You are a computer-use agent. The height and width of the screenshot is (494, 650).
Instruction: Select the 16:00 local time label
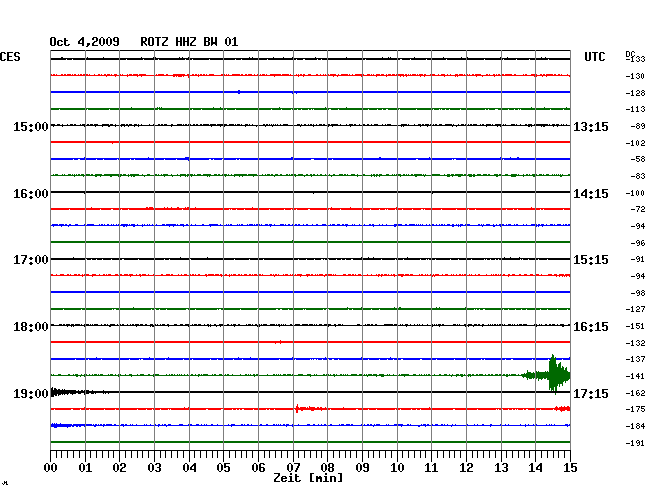pos(31,194)
